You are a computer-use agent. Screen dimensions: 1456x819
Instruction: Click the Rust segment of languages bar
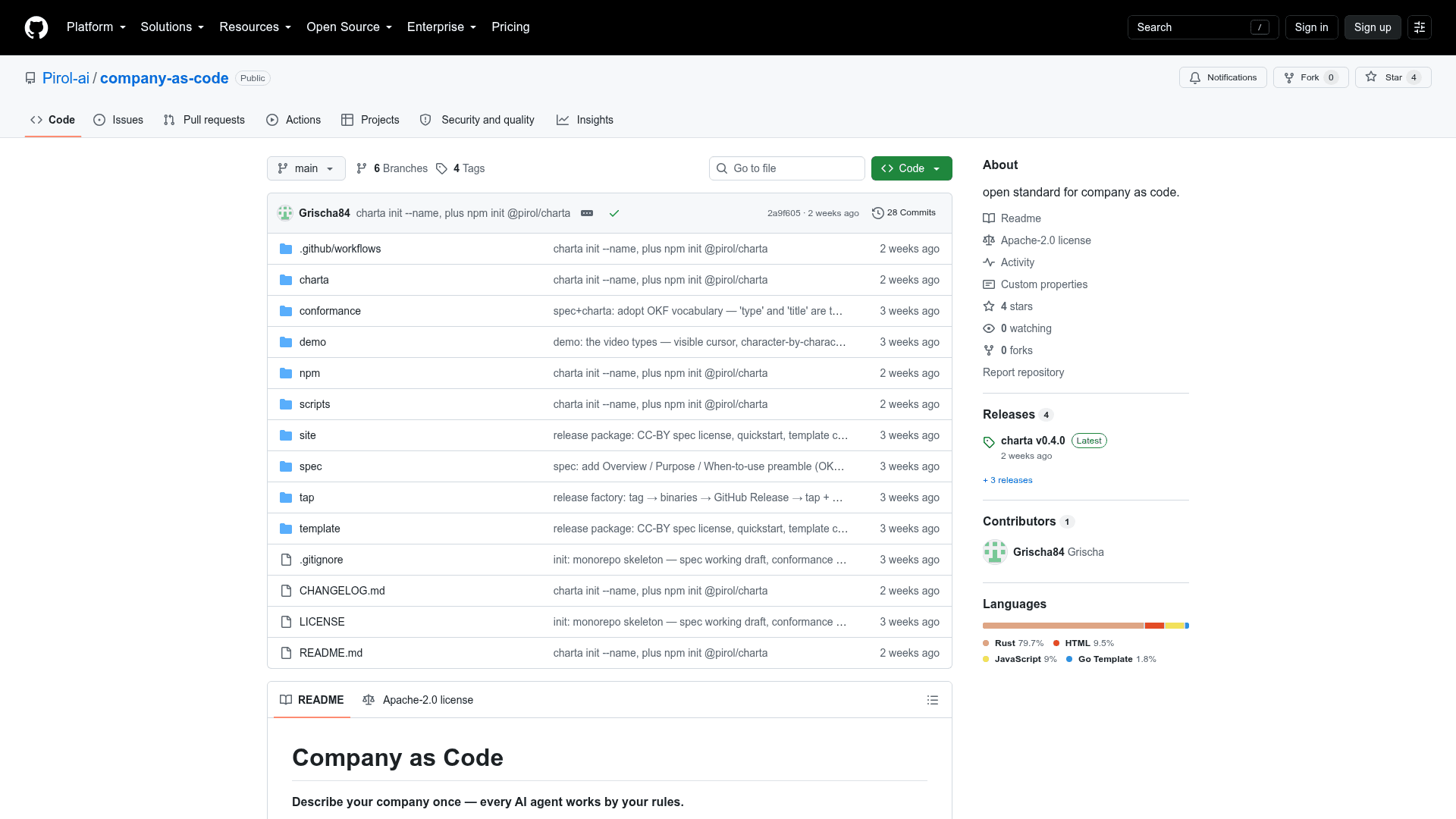coord(1063,626)
